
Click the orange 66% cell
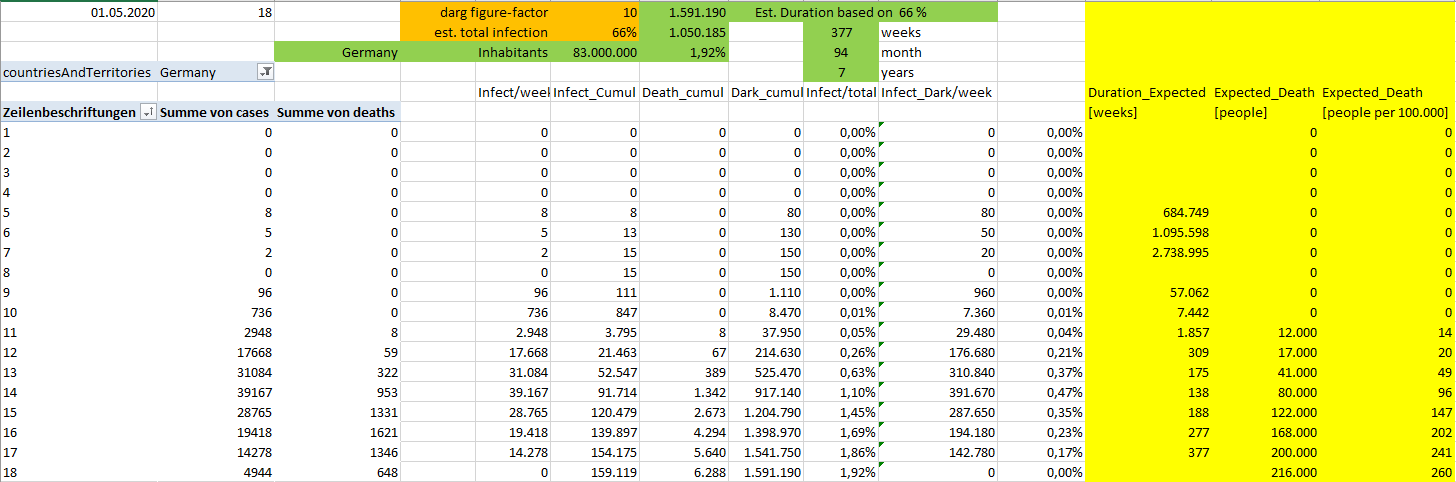click(x=596, y=32)
